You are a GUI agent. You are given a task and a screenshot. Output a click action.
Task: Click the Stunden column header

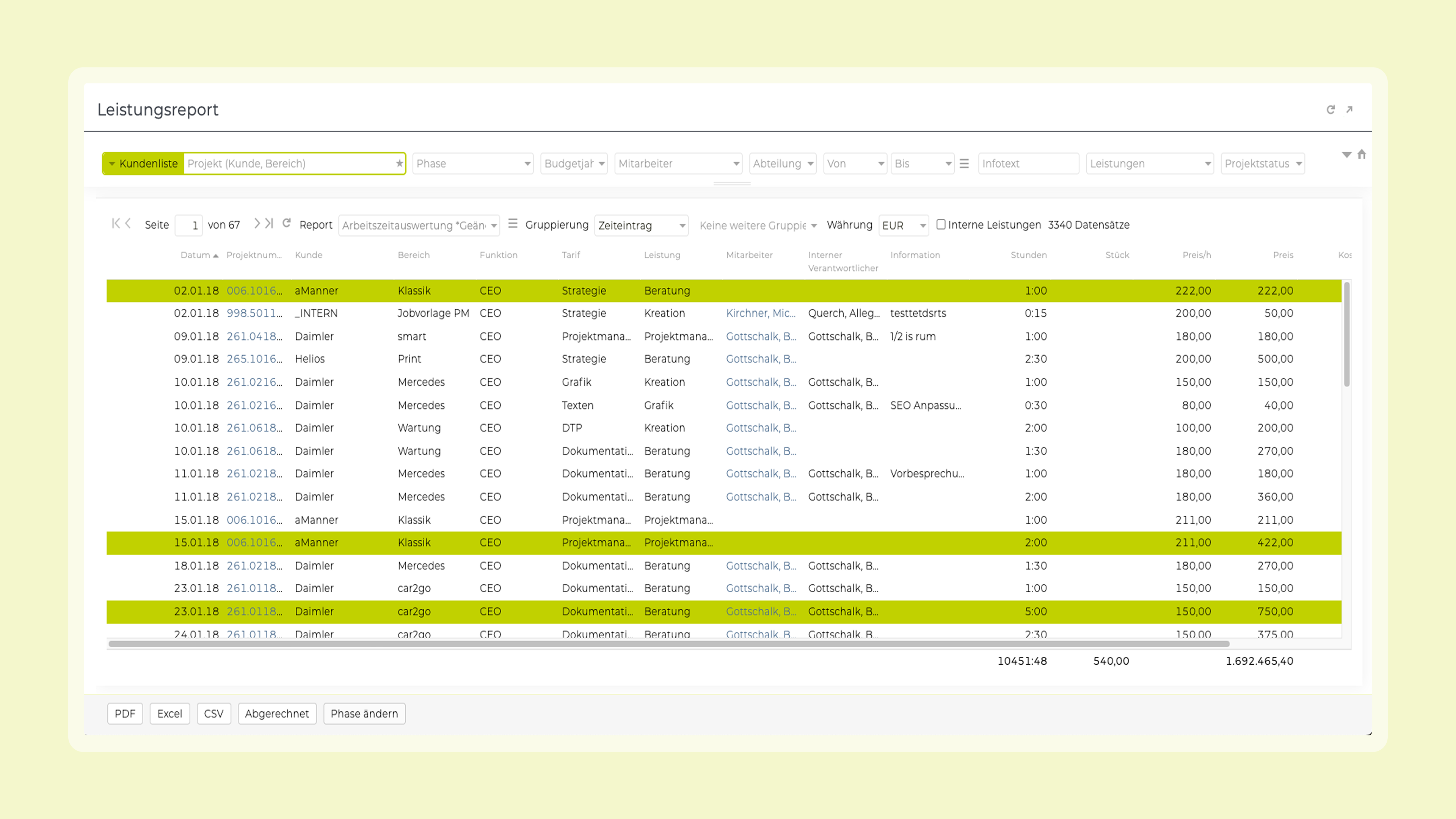tap(1028, 255)
